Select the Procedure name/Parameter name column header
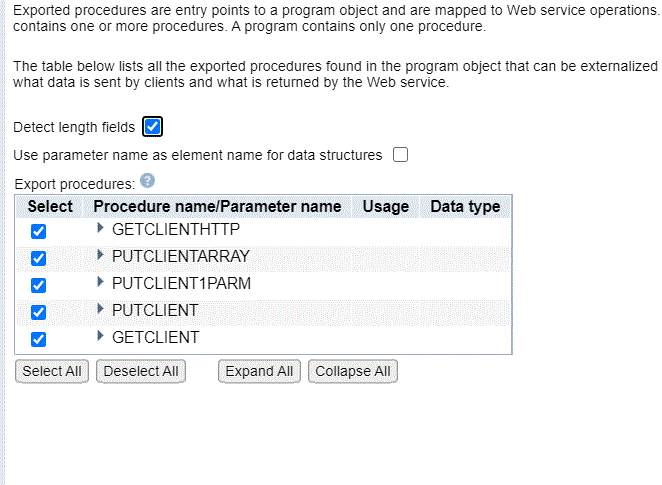The image size is (662, 485). coord(217,207)
